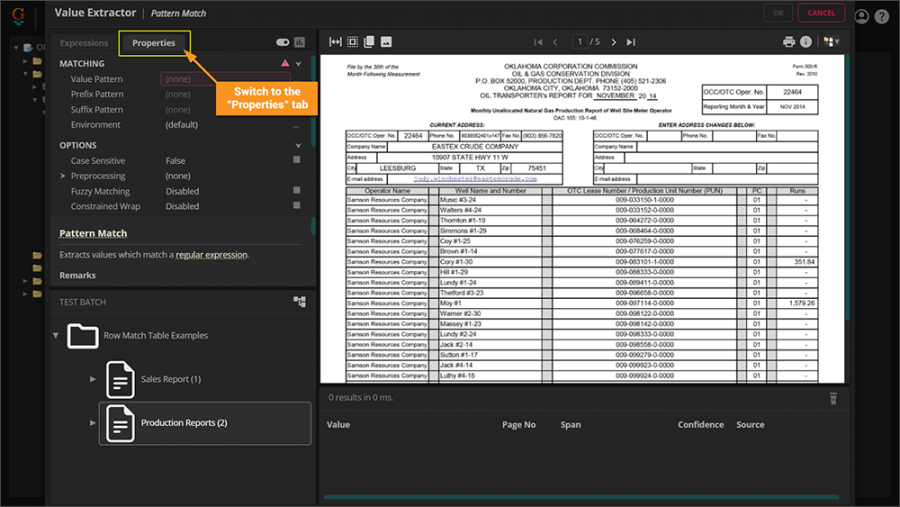Screen dimensions: 900x507
Task: Collapse the Matching section chevron
Action: coord(298,64)
